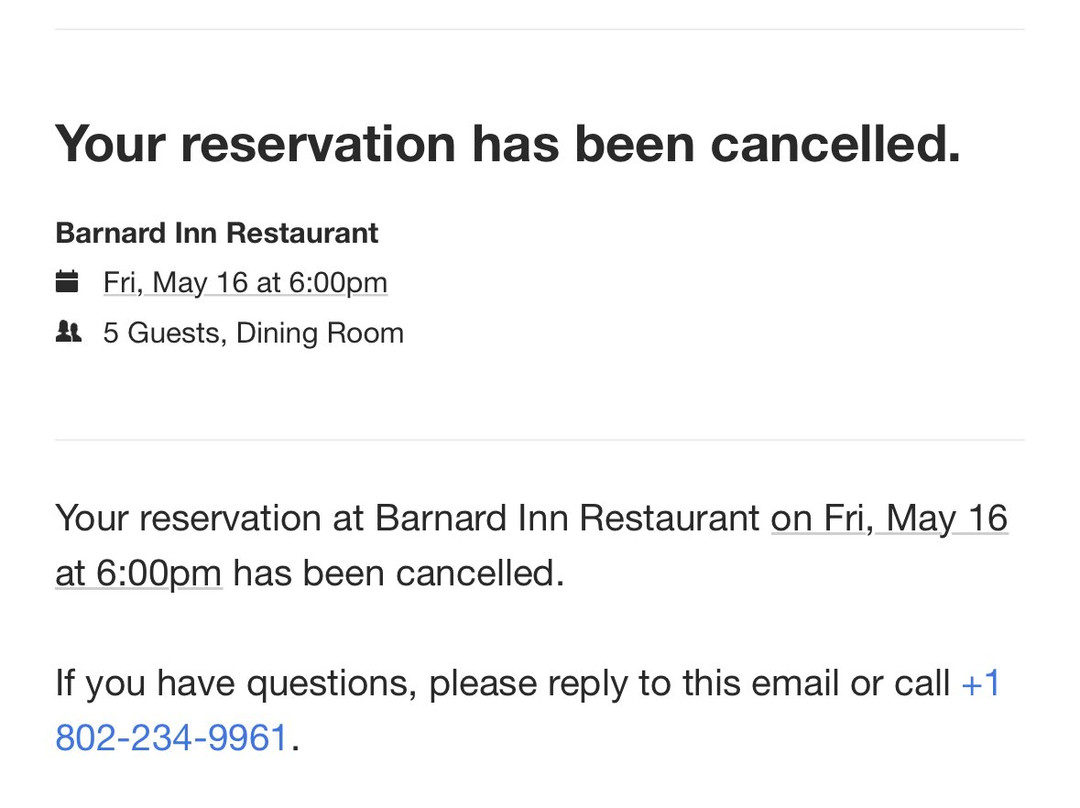Click "Barnard Inn Restaurant" in the body paragraph
1080x808 pixels.
(567, 519)
